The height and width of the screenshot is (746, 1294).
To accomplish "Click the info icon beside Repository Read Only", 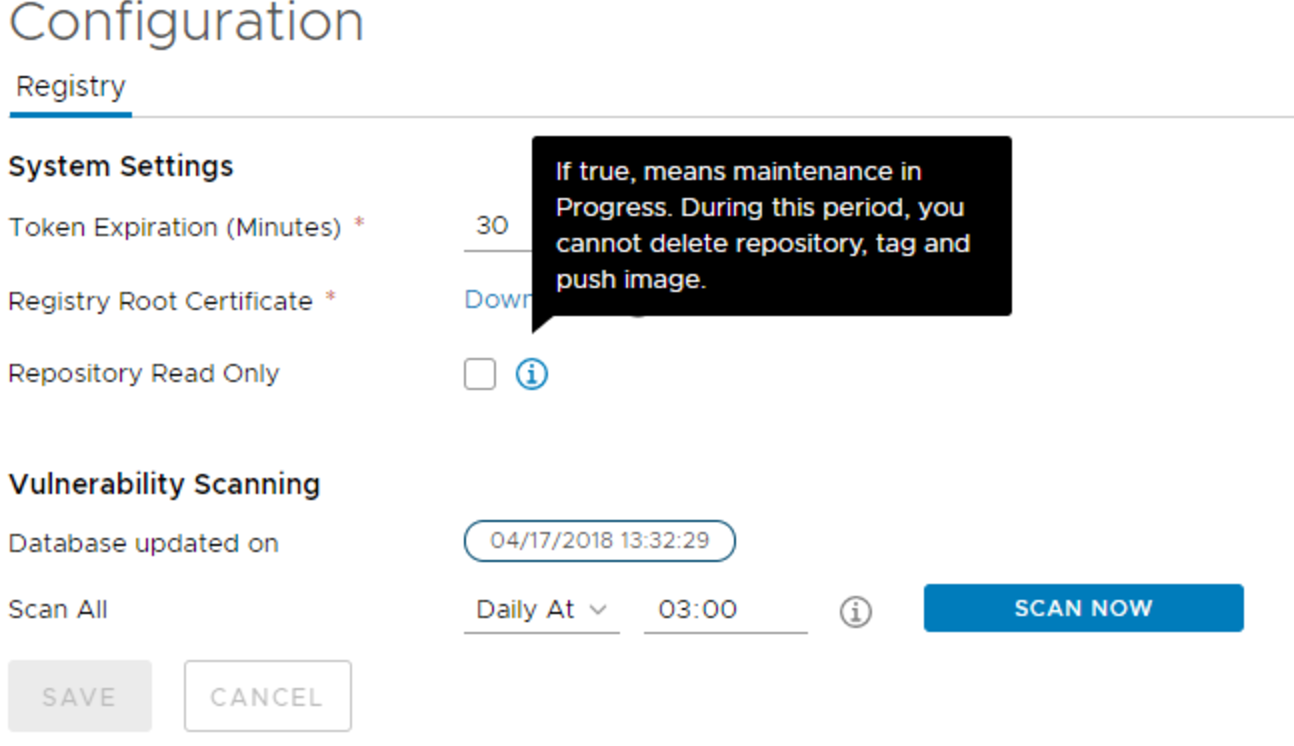I will coord(532,374).
